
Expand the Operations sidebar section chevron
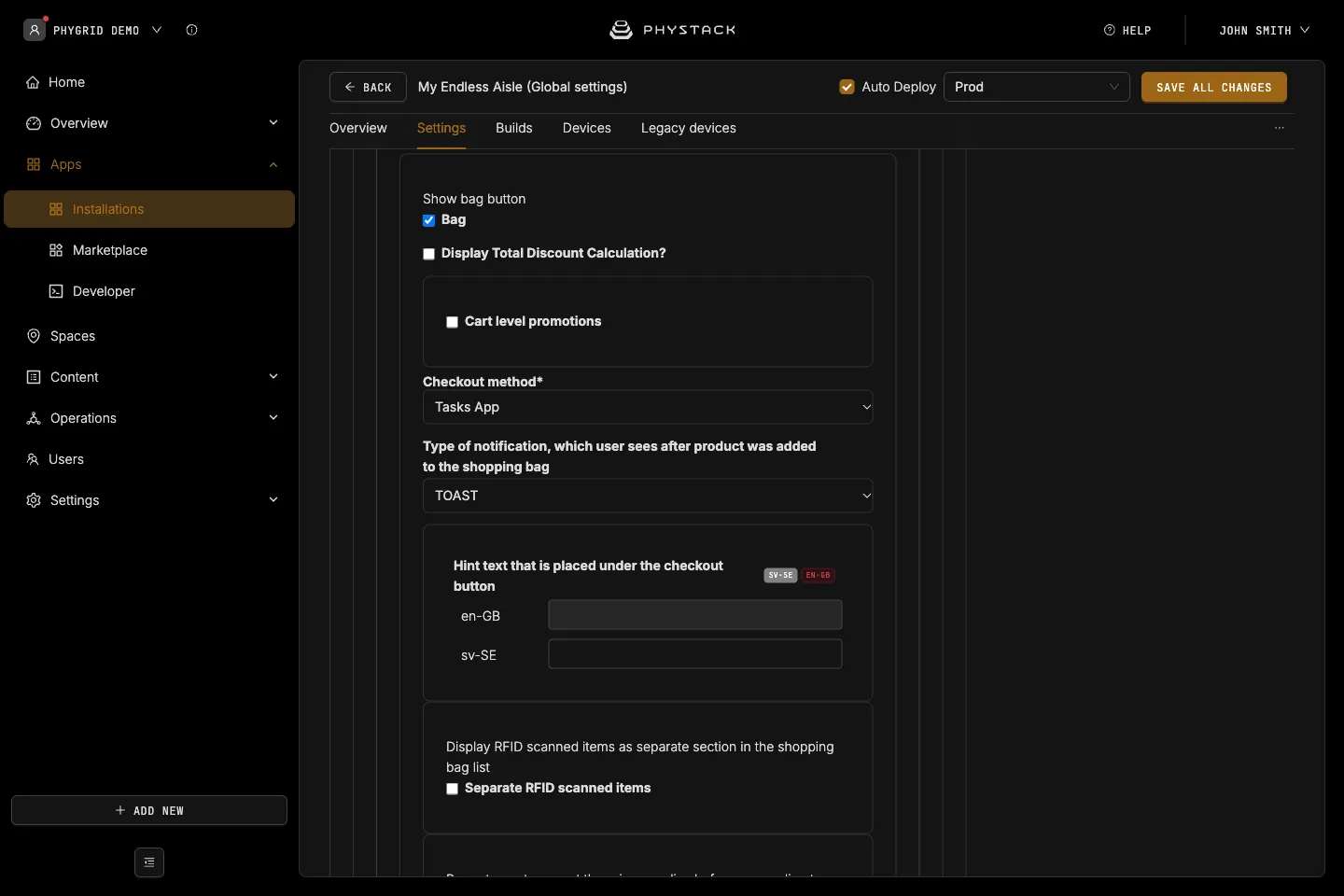tap(273, 418)
